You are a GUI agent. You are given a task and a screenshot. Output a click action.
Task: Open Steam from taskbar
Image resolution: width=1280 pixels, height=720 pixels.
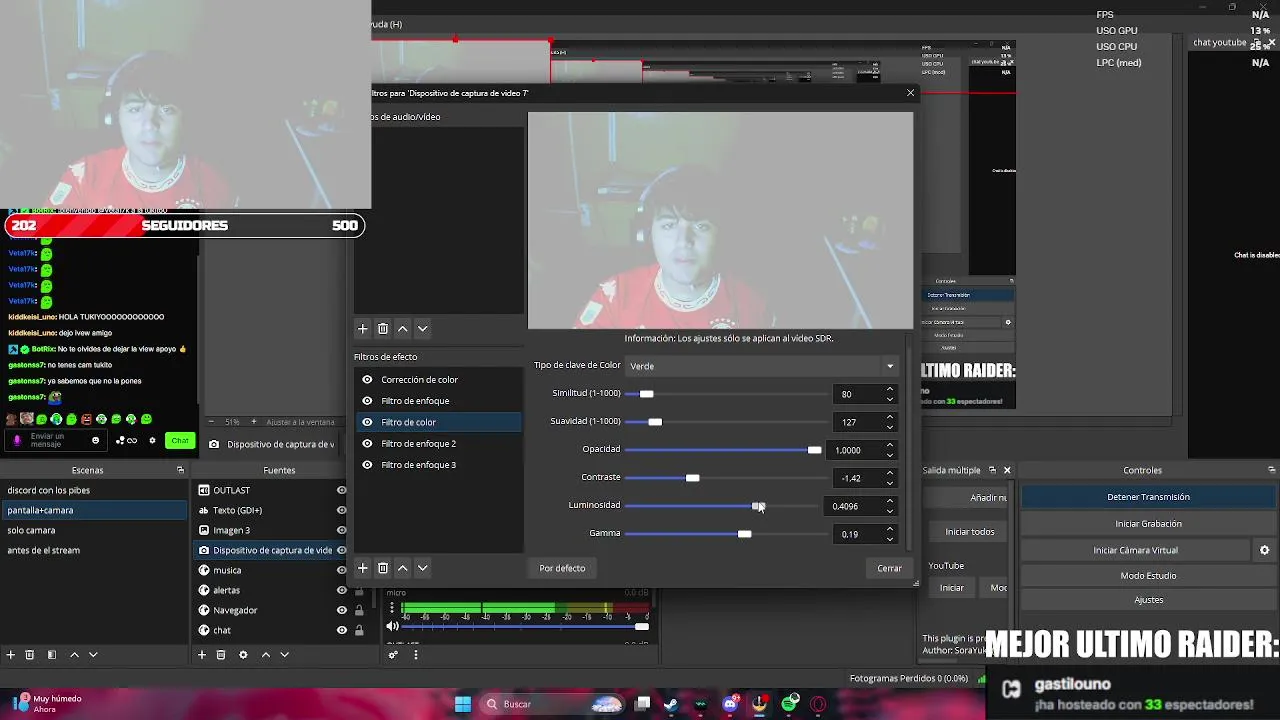pyautogui.click(x=671, y=704)
